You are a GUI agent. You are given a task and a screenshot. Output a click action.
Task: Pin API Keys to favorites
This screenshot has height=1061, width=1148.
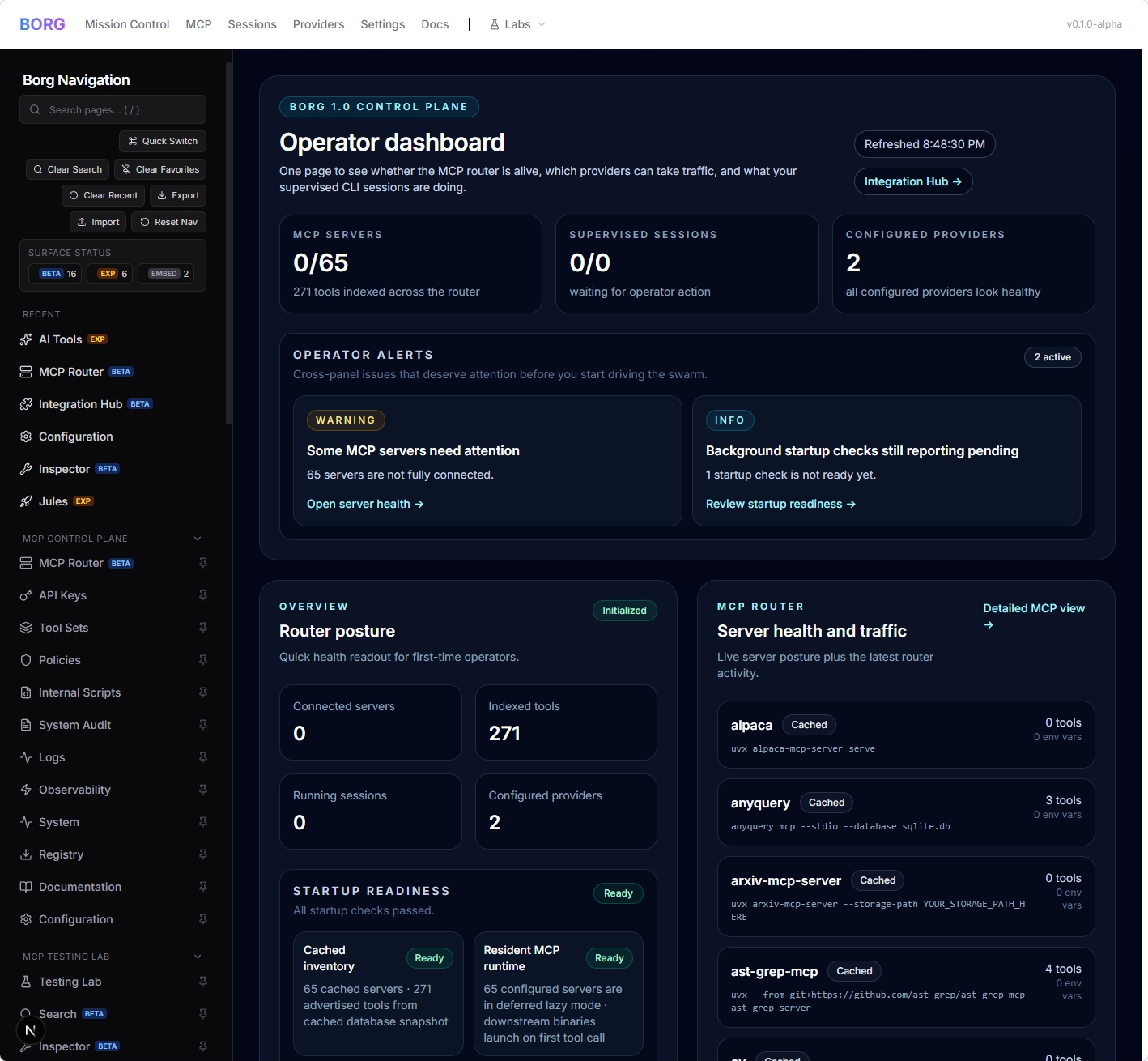click(203, 595)
